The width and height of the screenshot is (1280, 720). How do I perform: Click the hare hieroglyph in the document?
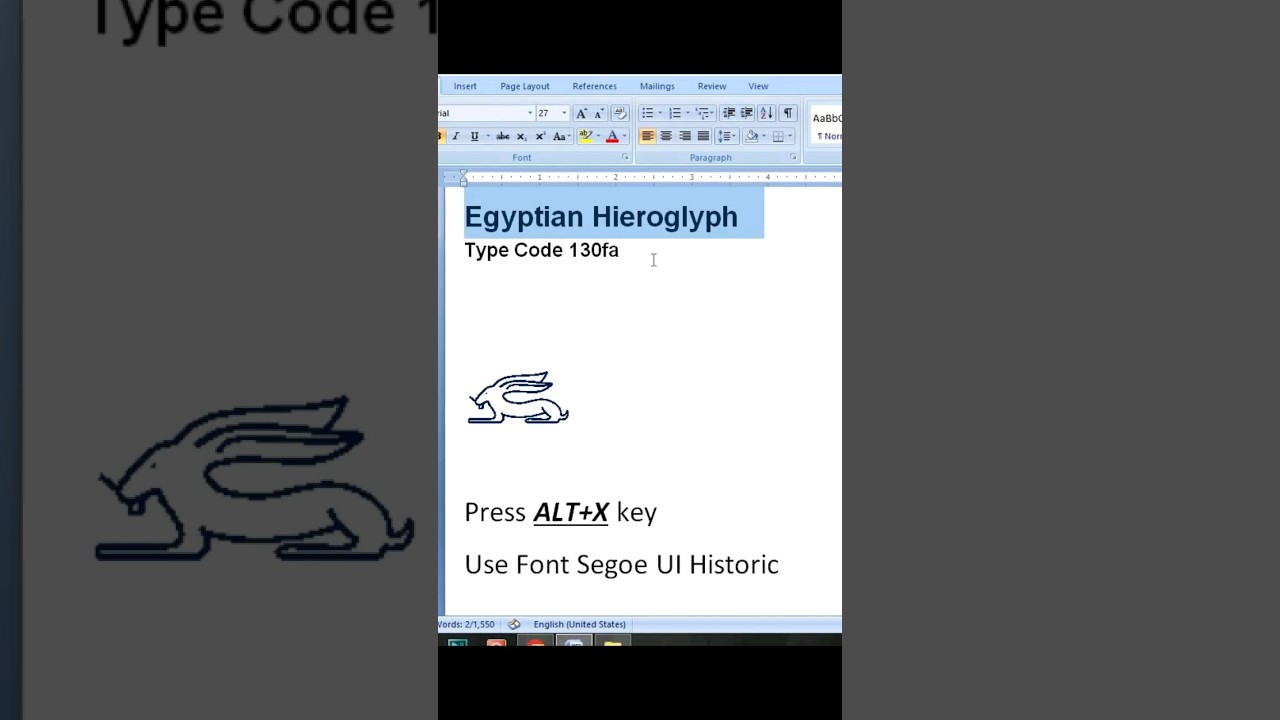[x=518, y=398]
